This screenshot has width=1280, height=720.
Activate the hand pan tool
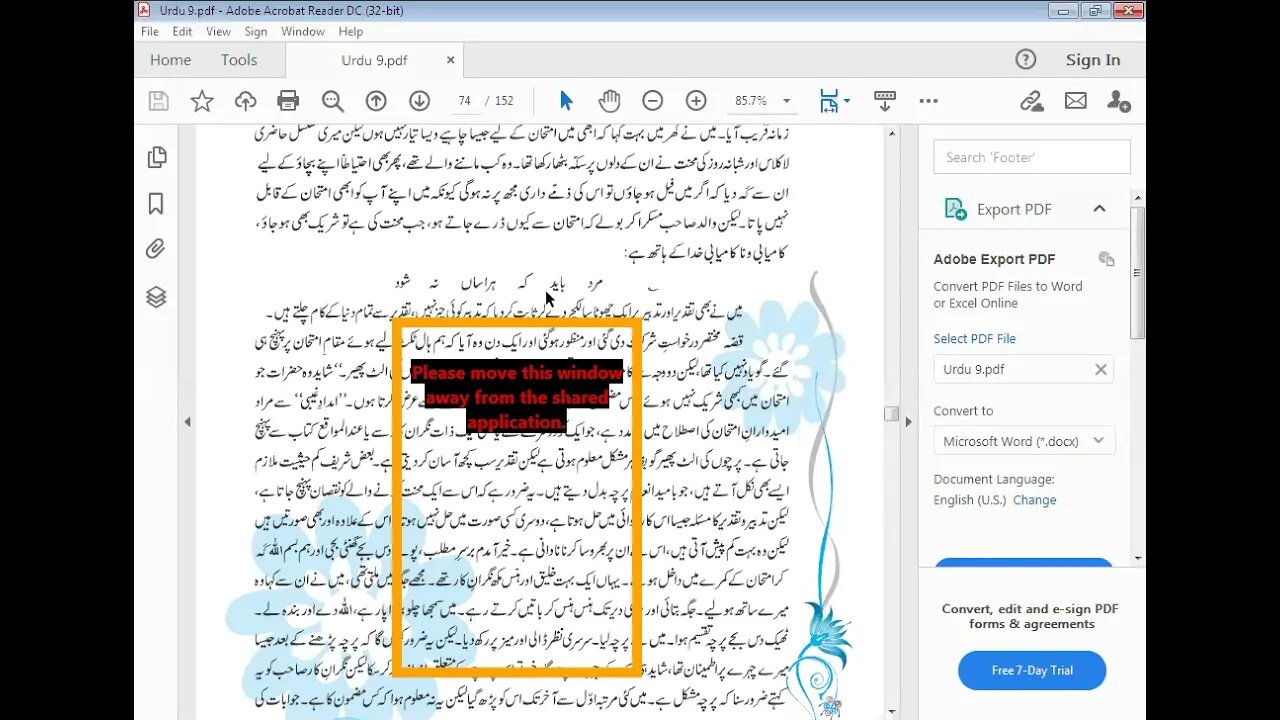tap(609, 101)
